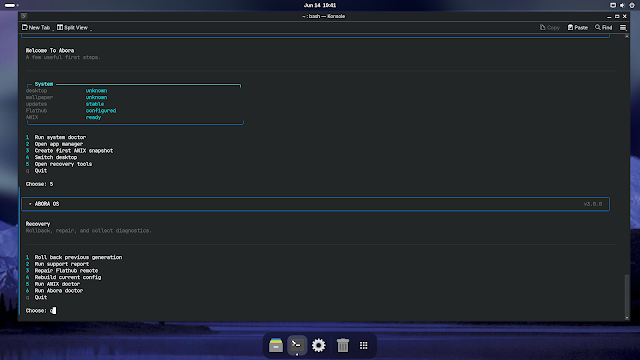Click the 'ABORA OS' header text
Viewport: 640px width, 360px height.
pos(47,204)
